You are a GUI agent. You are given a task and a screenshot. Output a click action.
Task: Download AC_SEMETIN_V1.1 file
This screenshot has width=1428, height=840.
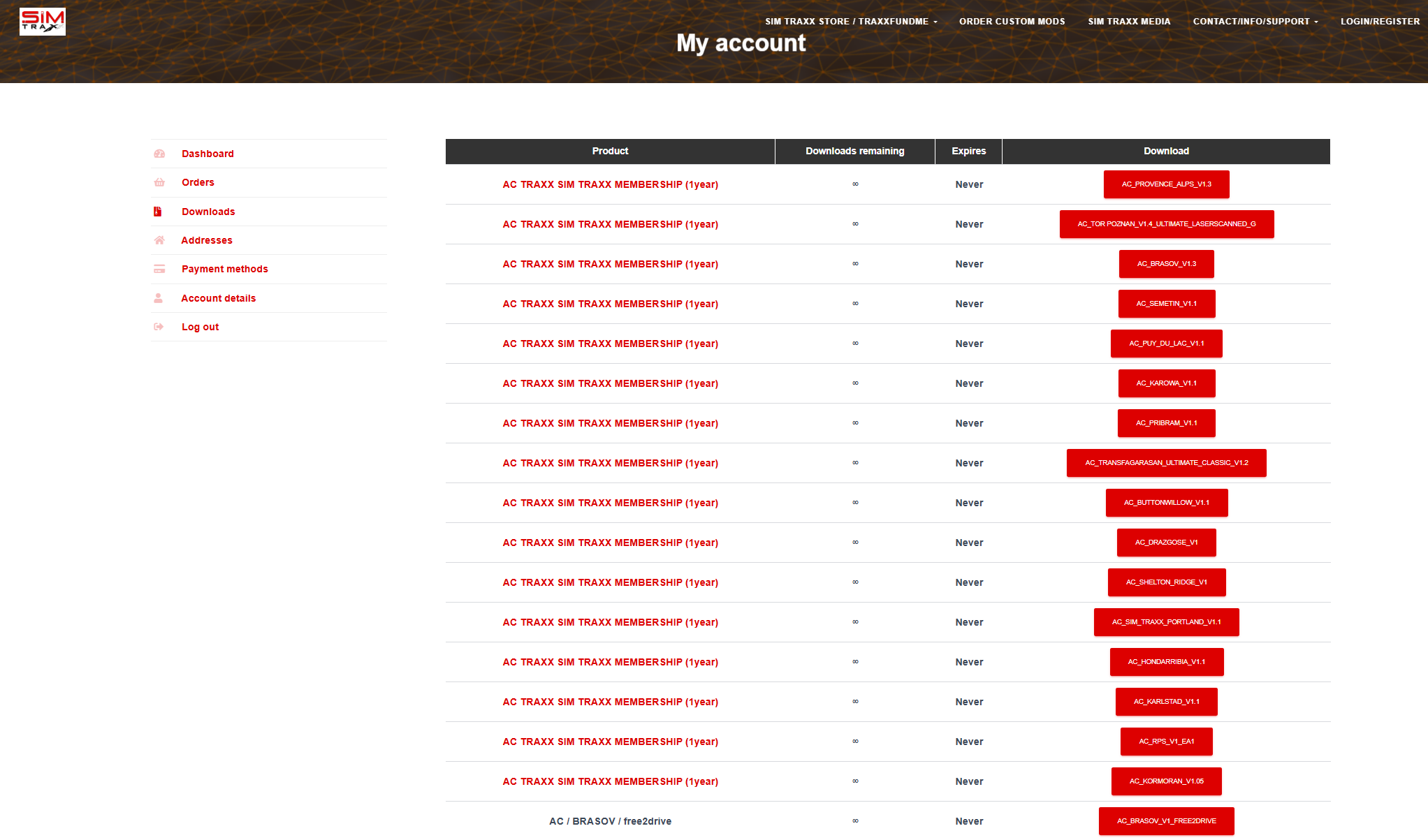[x=1167, y=304]
